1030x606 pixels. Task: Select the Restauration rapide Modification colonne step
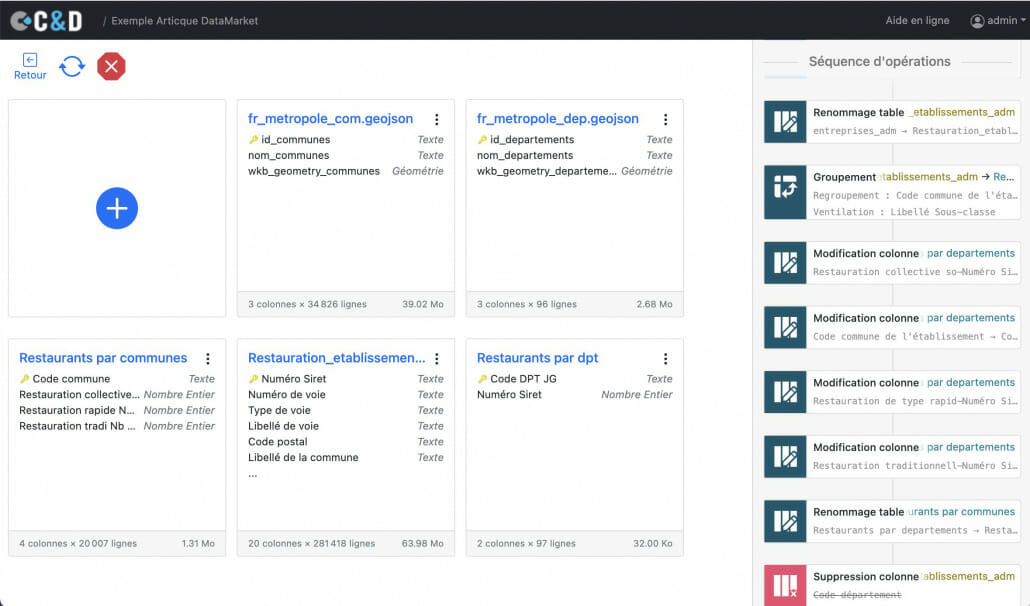892,392
